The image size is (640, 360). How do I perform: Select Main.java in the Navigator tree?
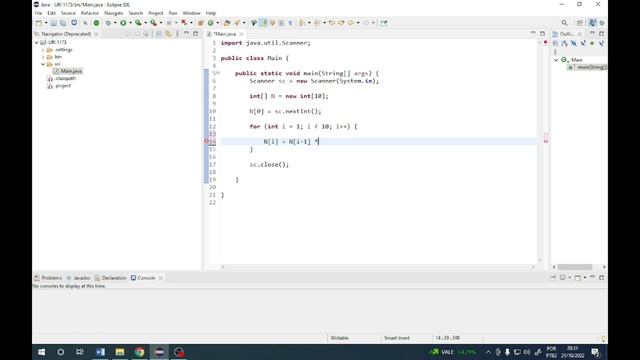click(68, 71)
